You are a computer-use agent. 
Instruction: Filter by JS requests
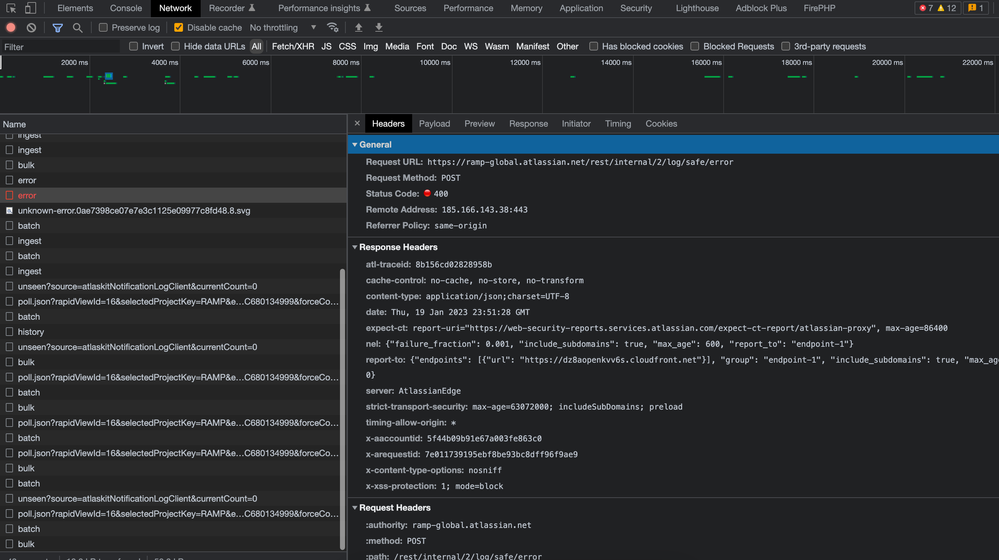[x=326, y=46]
